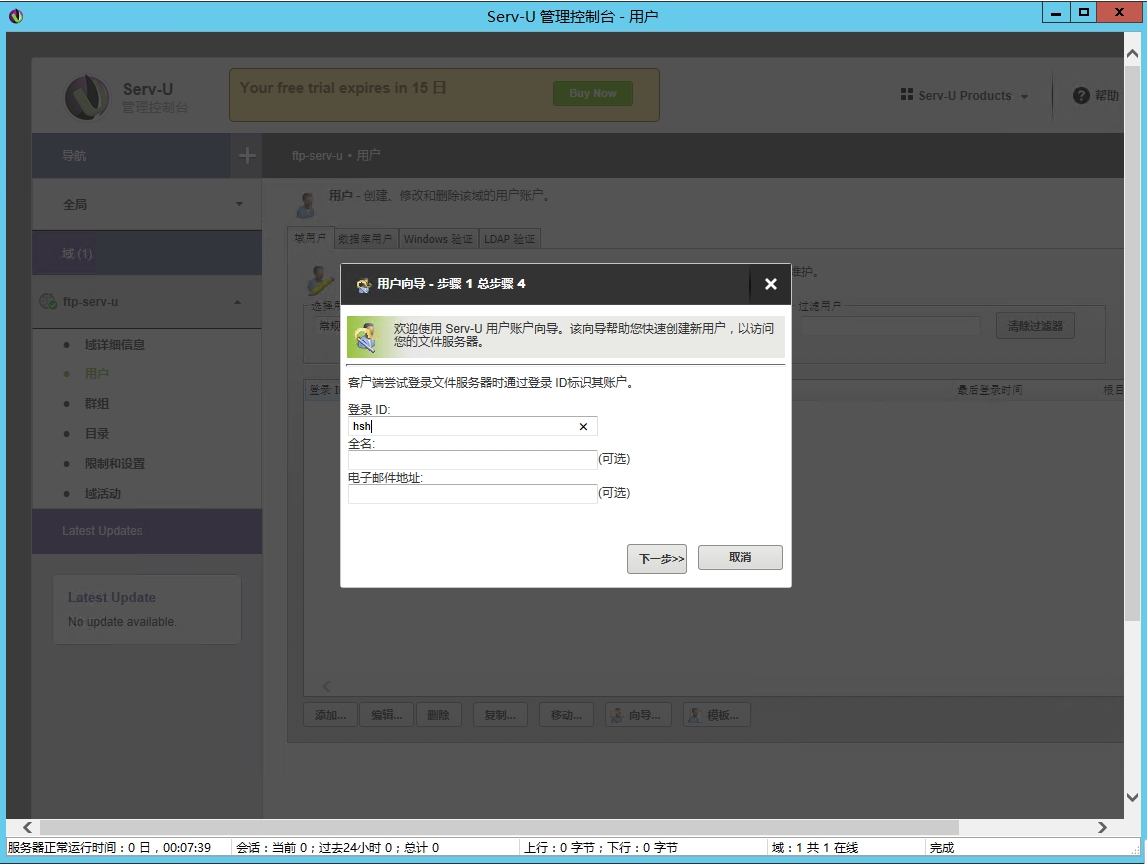Maximize the Serv-U window
The image size is (1147, 864).
pyautogui.click(x=1083, y=13)
